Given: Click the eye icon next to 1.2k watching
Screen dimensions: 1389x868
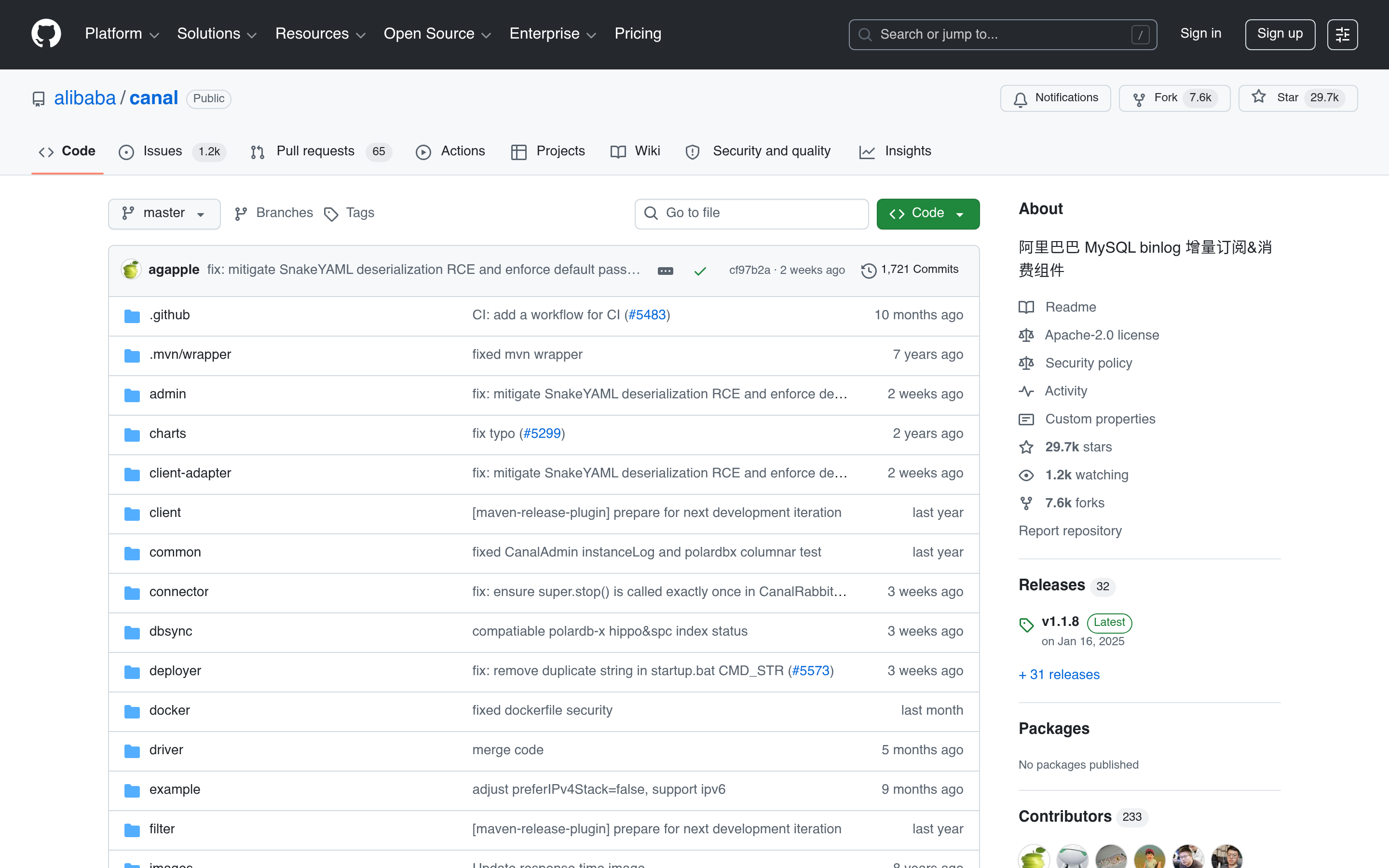Looking at the screenshot, I should [x=1026, y=475].
